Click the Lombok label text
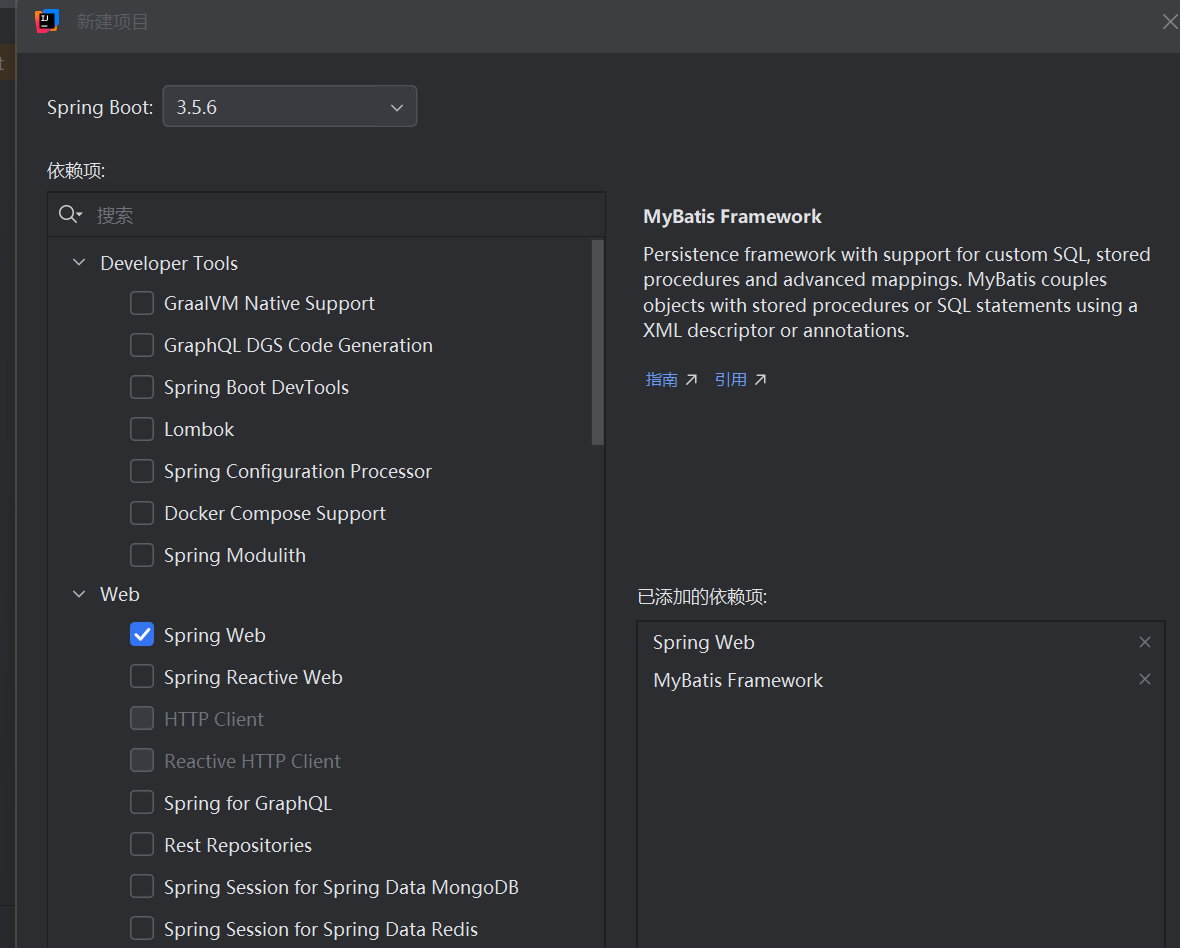The height and width of the screenshot is (948, 1180). click(x=199, y=430)
